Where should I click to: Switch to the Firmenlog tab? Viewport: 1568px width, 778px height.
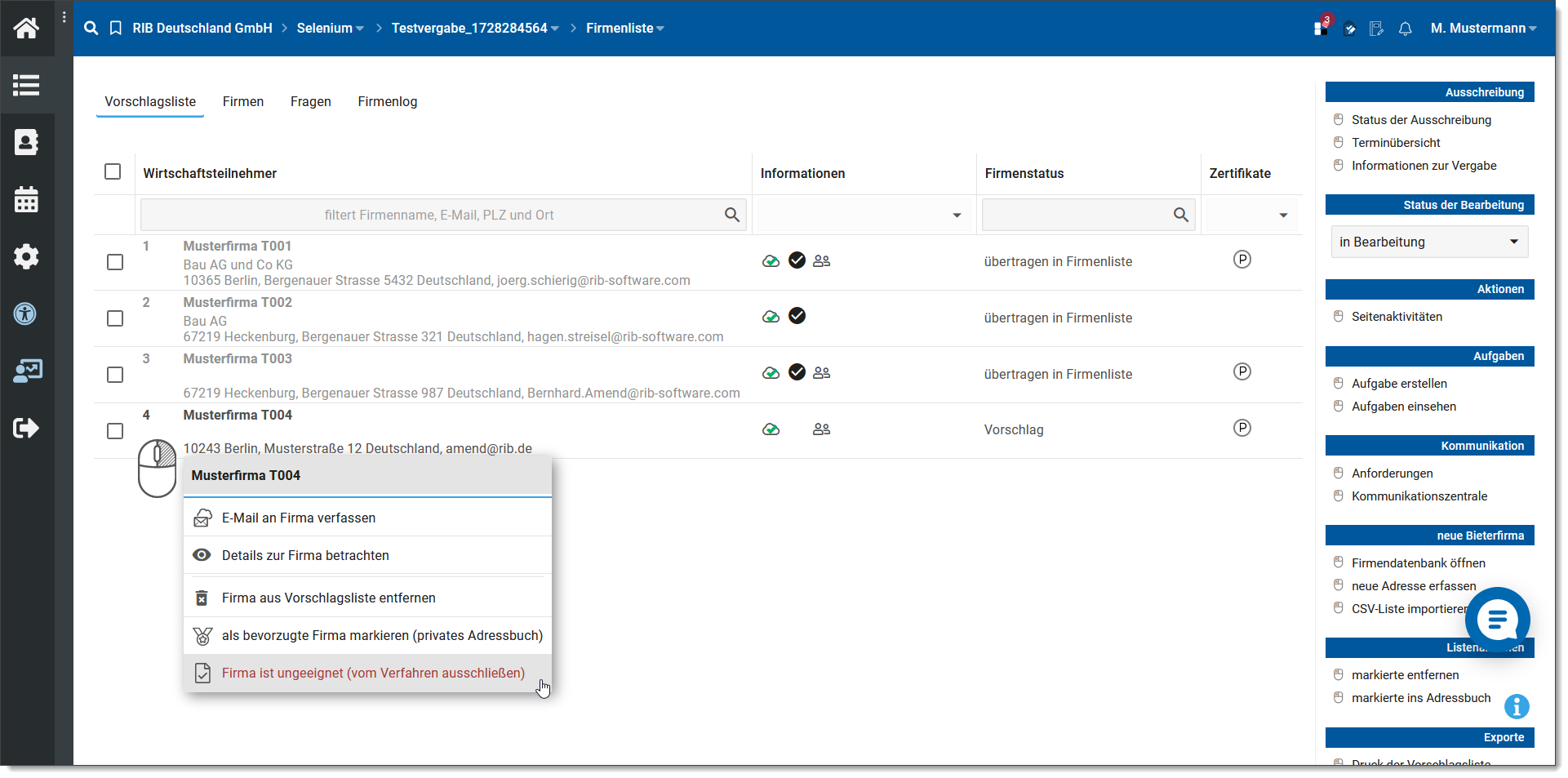tap(388, 102)
